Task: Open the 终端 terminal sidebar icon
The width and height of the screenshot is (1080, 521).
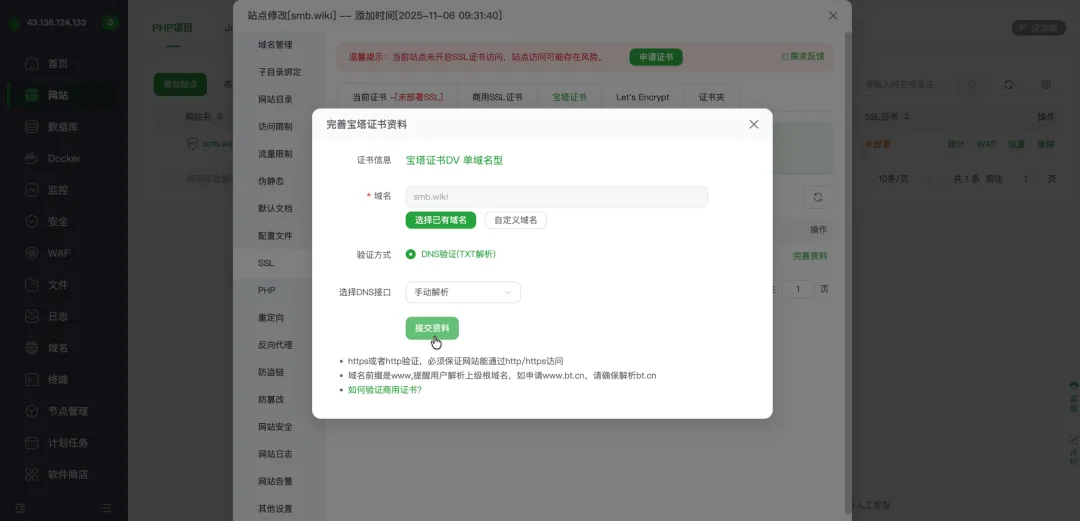Action: tap(30, 380)
